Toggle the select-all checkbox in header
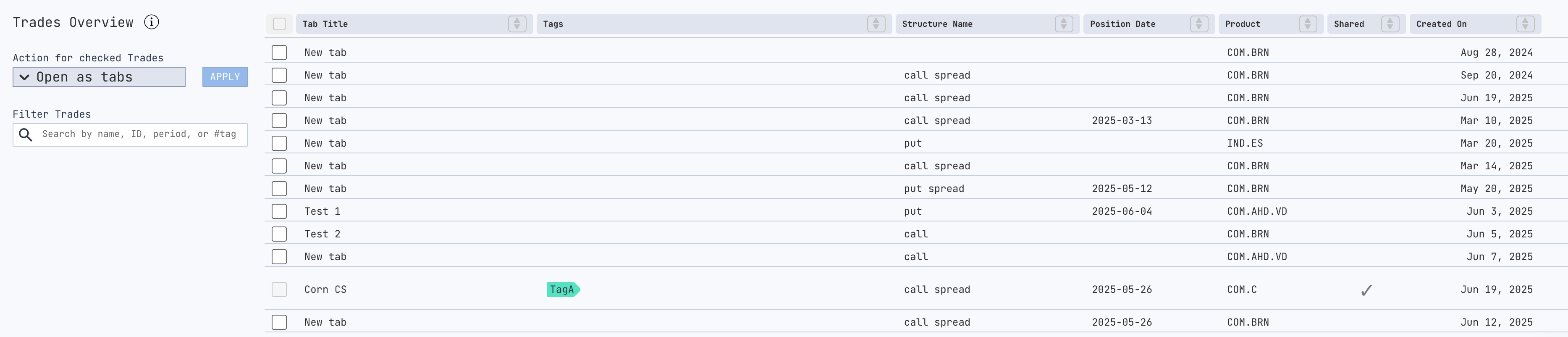 279,24
